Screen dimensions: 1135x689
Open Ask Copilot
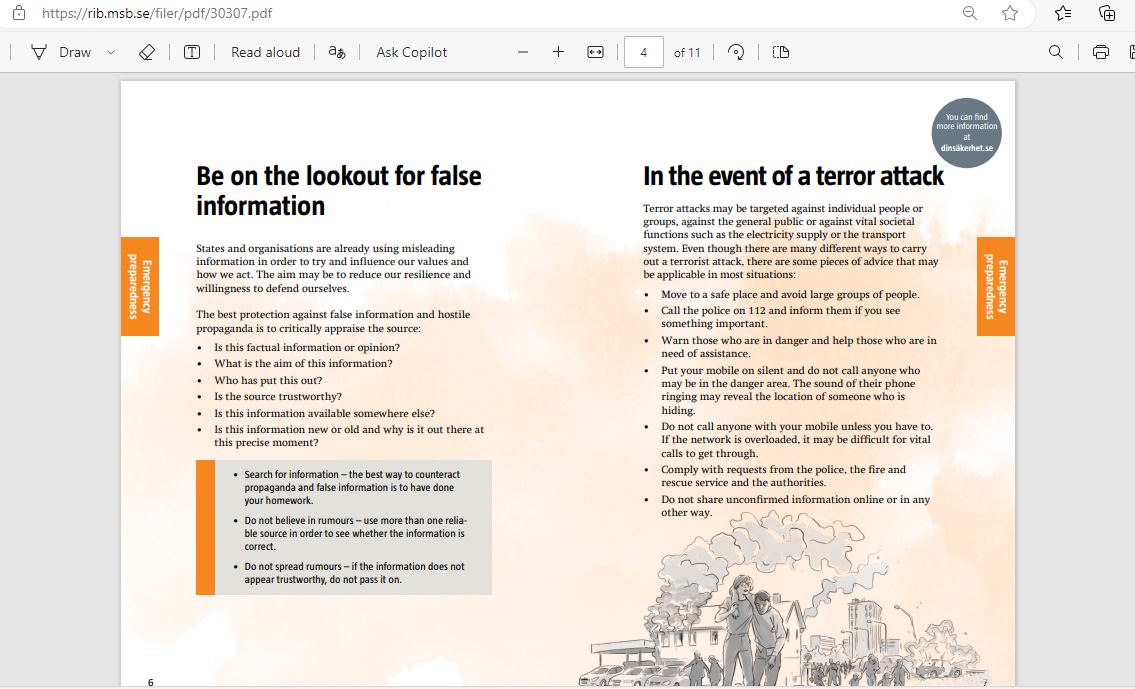coord(411,52)
